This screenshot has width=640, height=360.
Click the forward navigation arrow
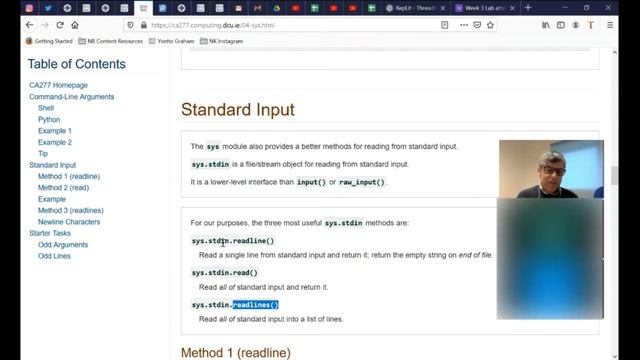(x=45, y=25)
